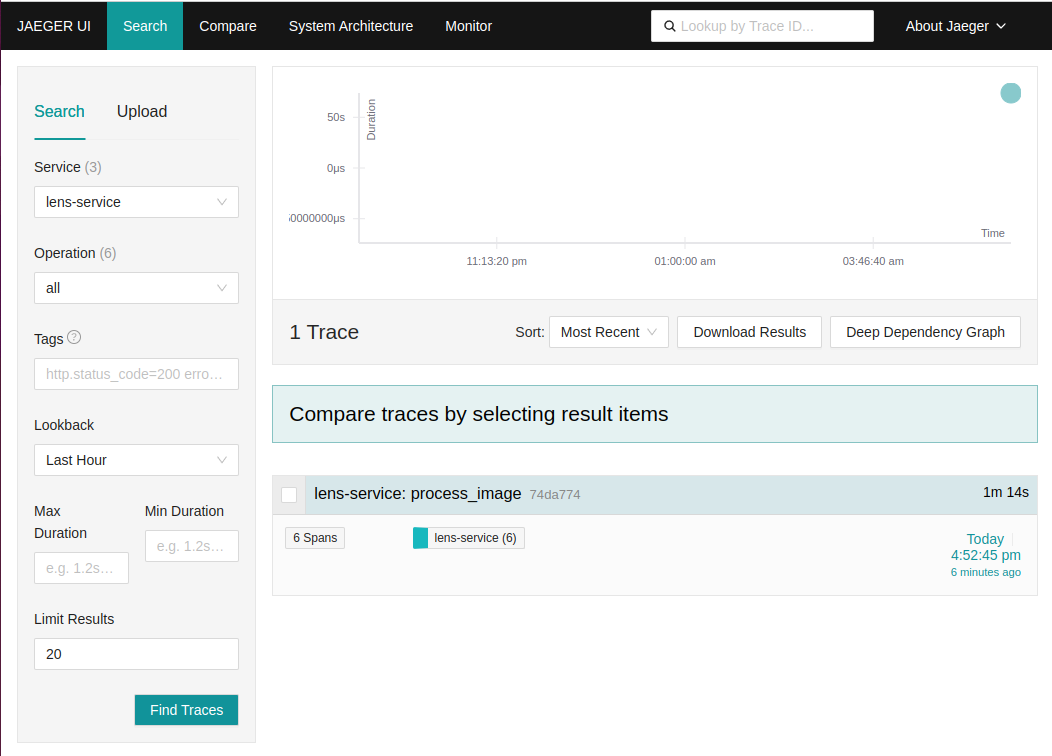1052x756 pixels.
Task: Focus the Max Duration input field
Action: pos(81,568)
